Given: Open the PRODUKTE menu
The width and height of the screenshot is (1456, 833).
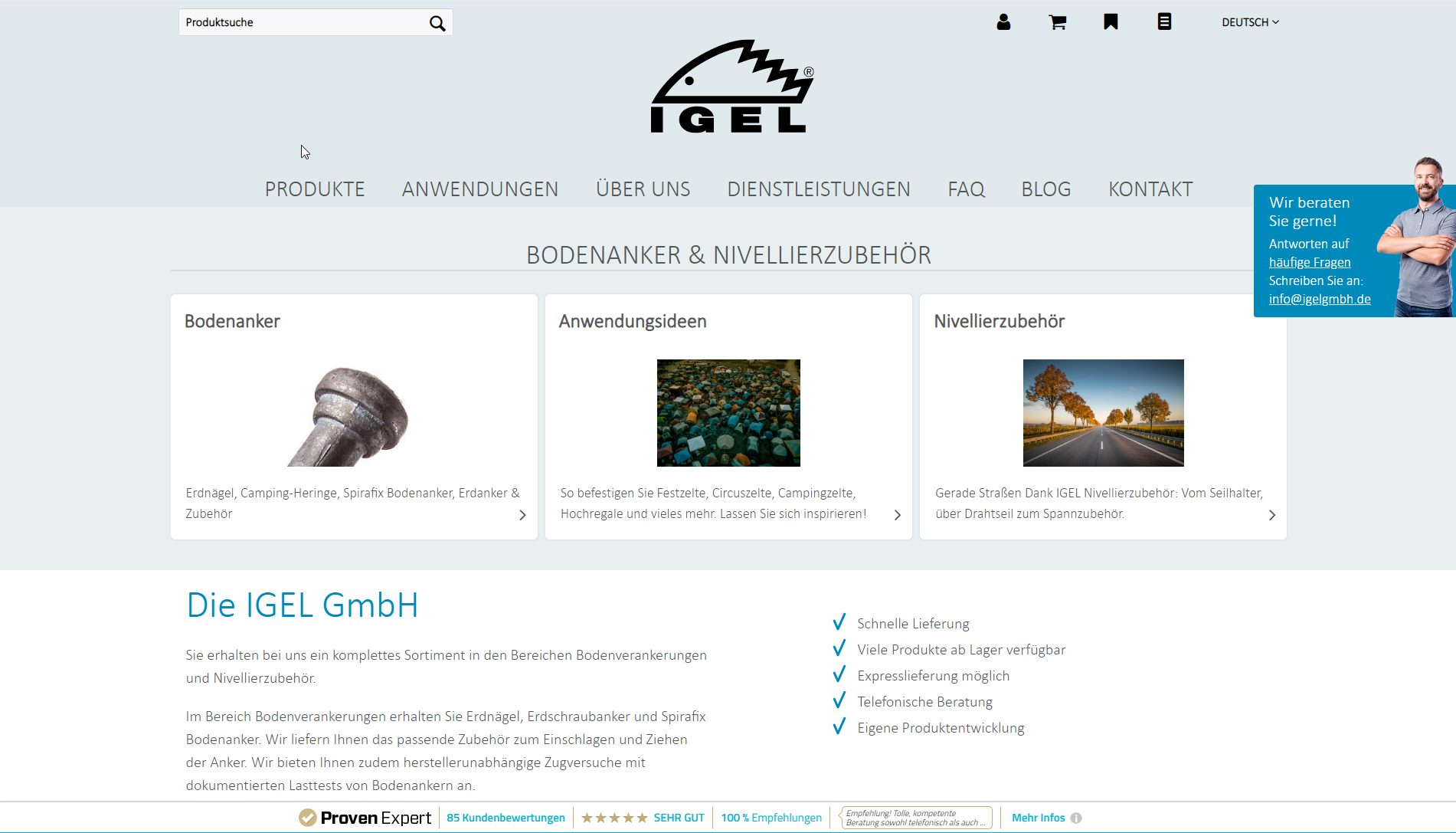Looking at the screenshot, I should pos(315,189).
